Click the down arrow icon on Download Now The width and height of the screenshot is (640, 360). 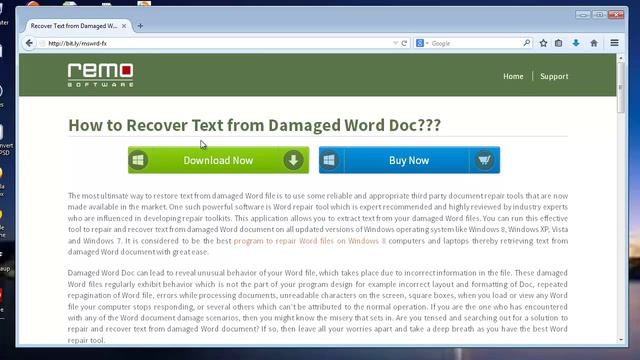293,160
